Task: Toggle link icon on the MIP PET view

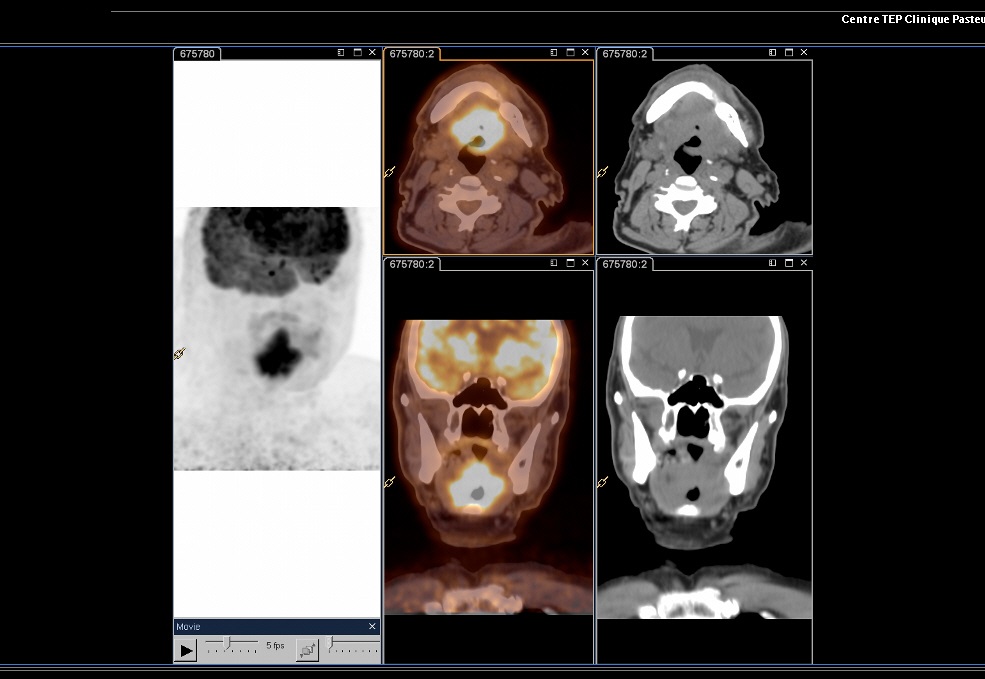Action: click(x=180, y=354)
